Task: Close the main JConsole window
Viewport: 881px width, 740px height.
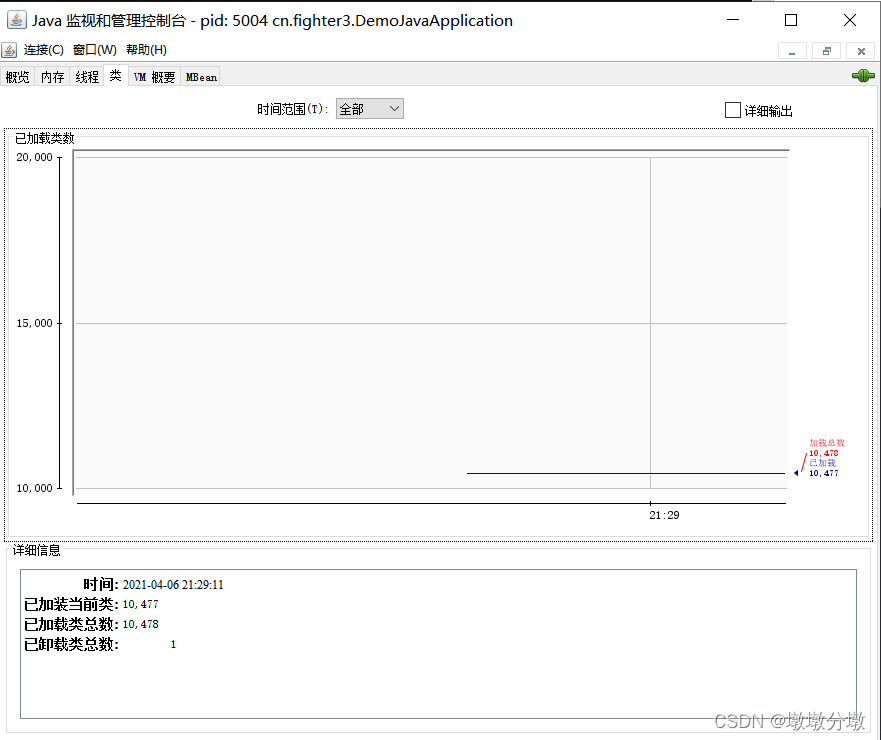Action: (850, 20)
